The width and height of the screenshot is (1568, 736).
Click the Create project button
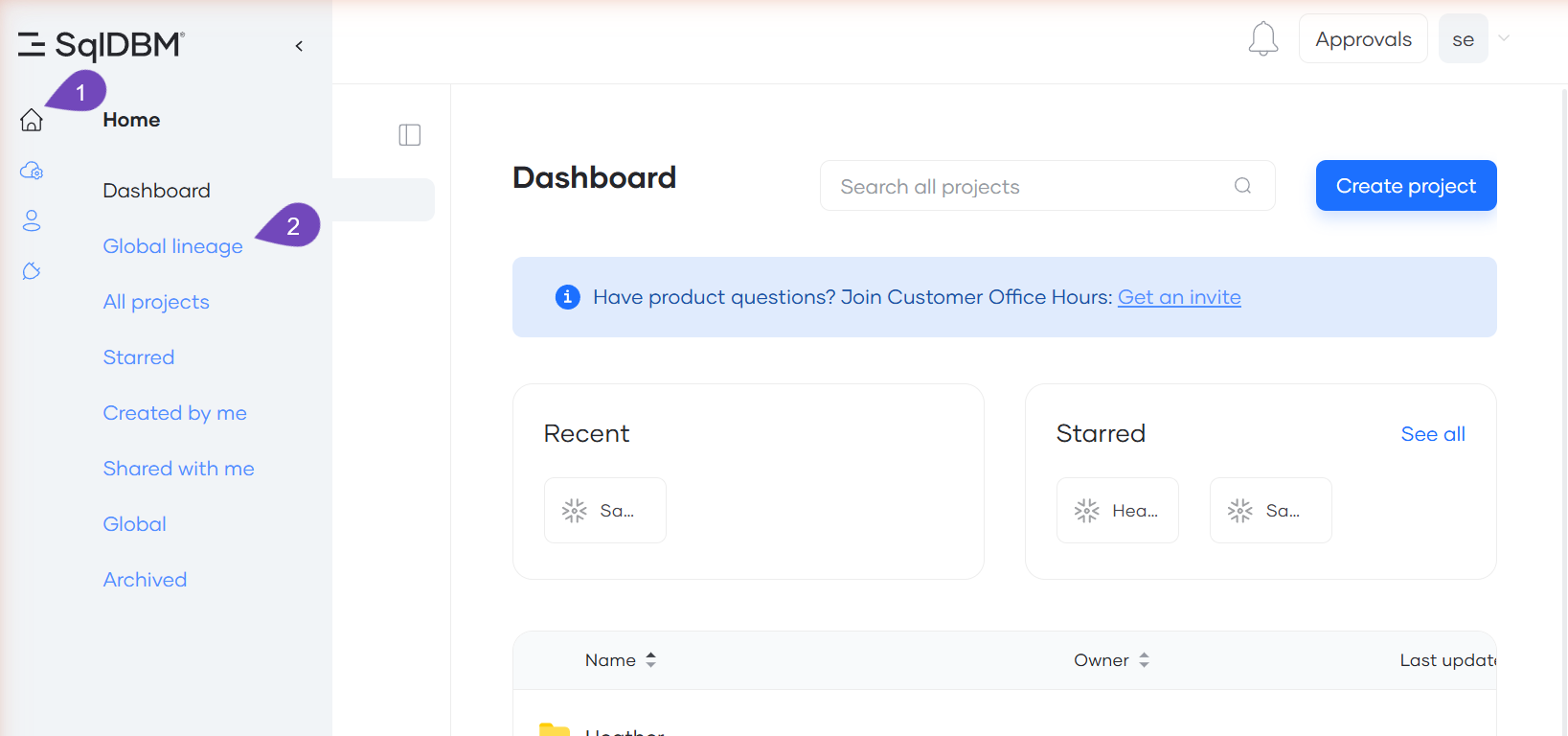click(1406, 186)
